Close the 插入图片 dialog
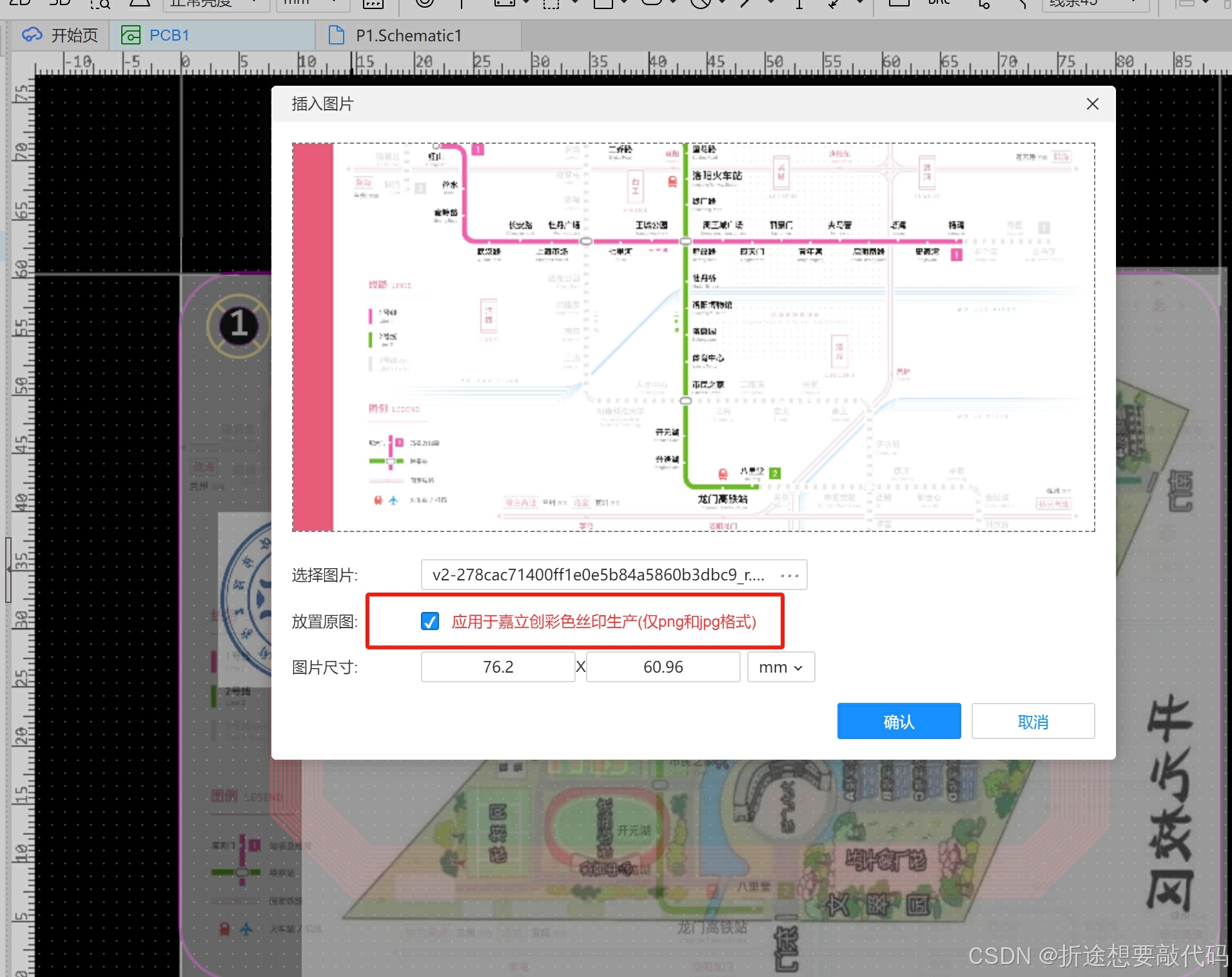Image resolution: width=1232 pixels, height=977 pixels. pos(1092,104)
